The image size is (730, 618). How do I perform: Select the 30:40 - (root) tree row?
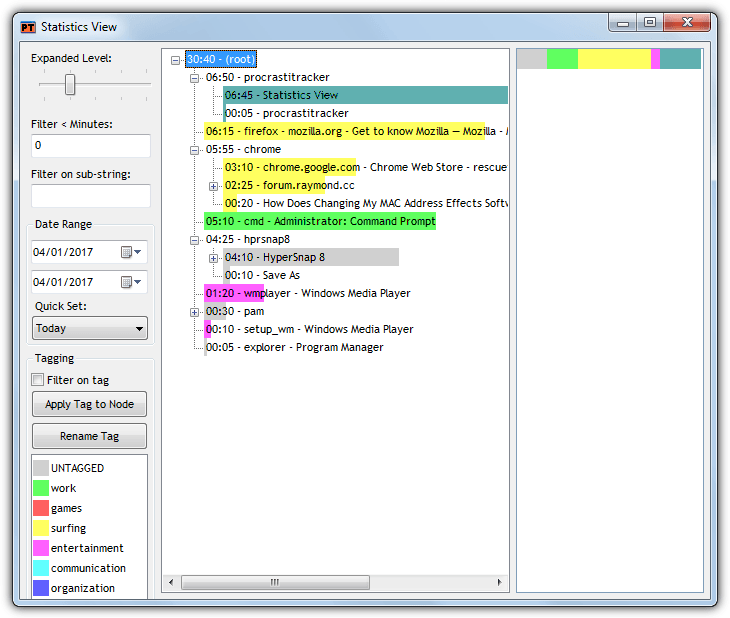point(221,59)
